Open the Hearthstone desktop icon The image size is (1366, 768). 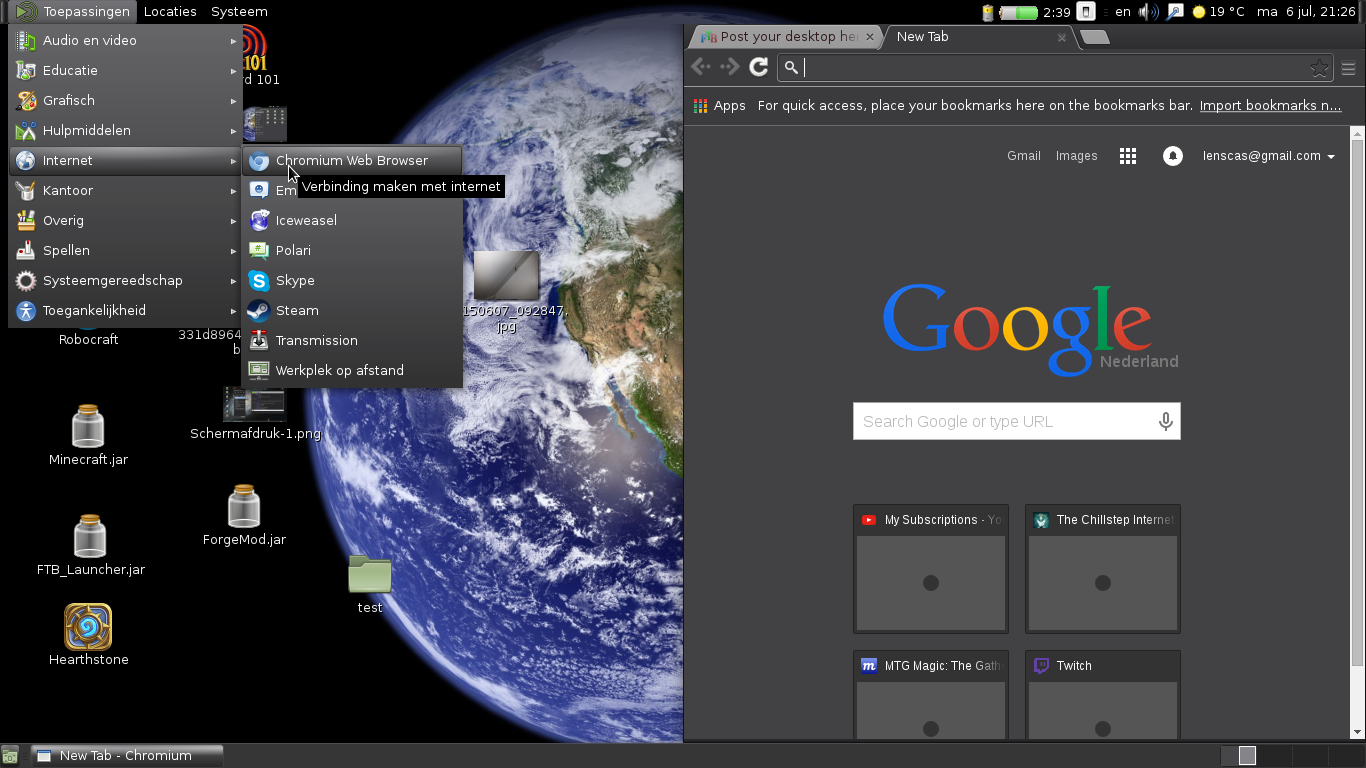pyautogui.click(x=88, y=628)
